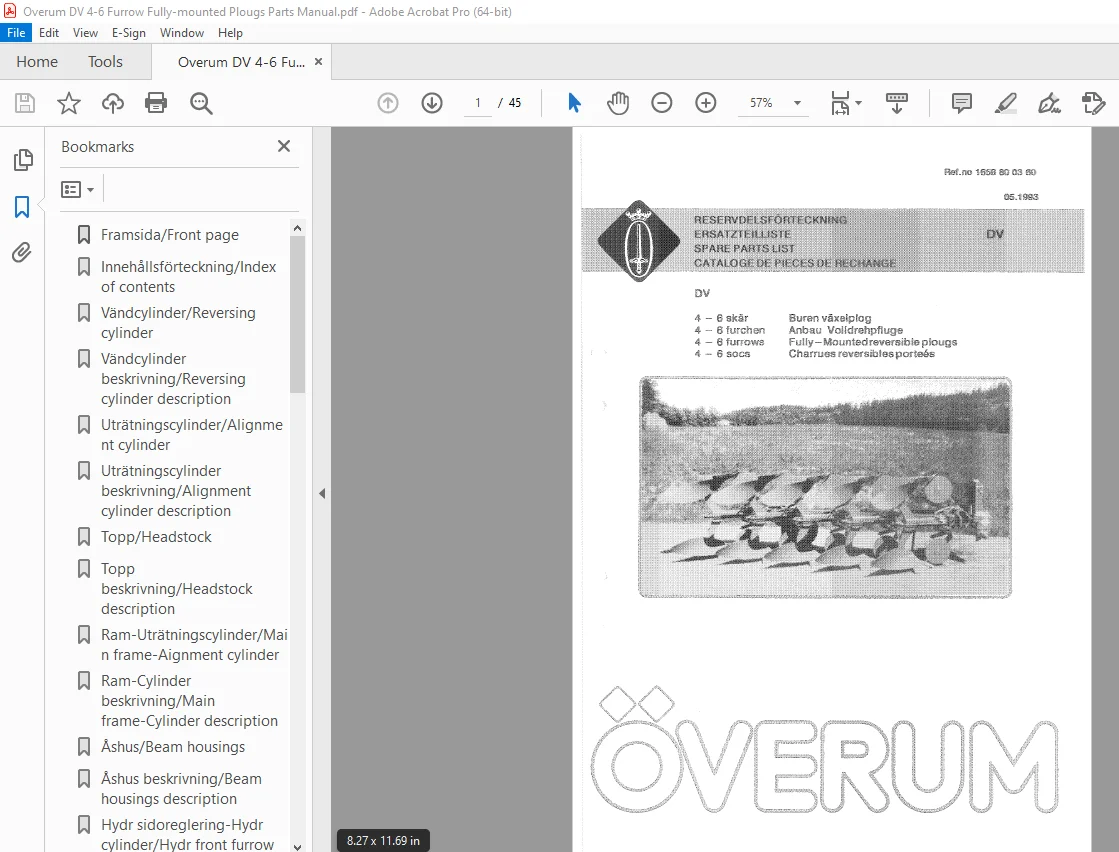The height and width of the screenshot is (852, 1119).
Task: Print the document
Action: [156, 103]
